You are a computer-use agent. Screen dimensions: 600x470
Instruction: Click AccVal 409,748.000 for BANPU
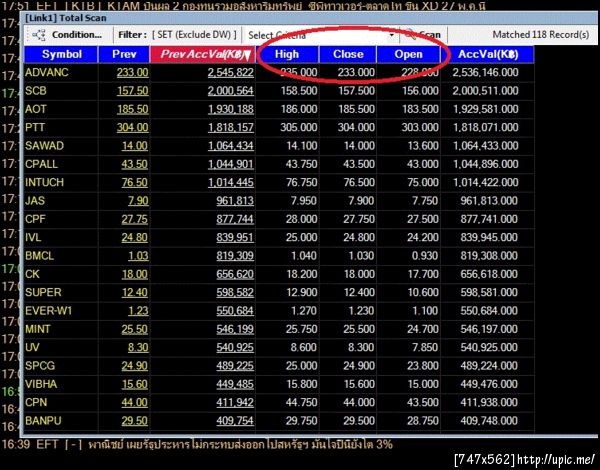click(489, 421)
